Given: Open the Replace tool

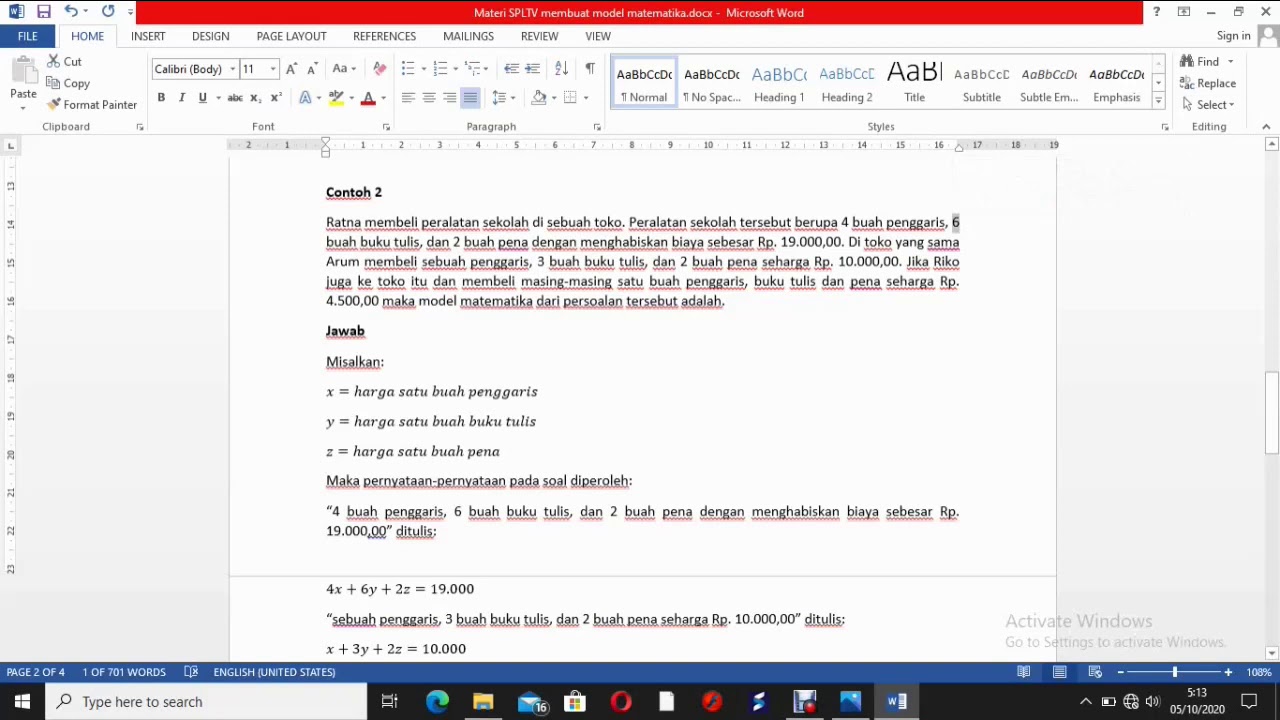Looking at the screenshot, I should (1207, 83).
